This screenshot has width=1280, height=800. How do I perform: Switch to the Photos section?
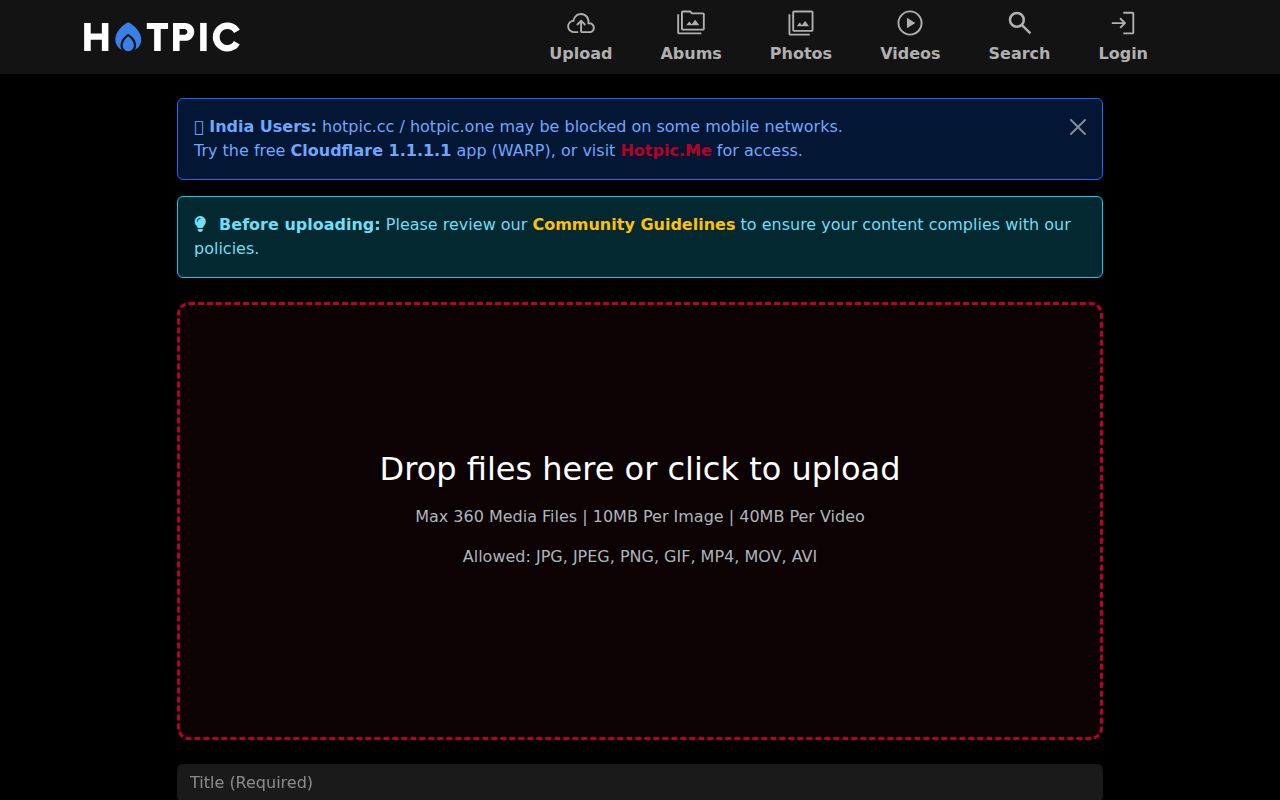[x=800, y=53]
